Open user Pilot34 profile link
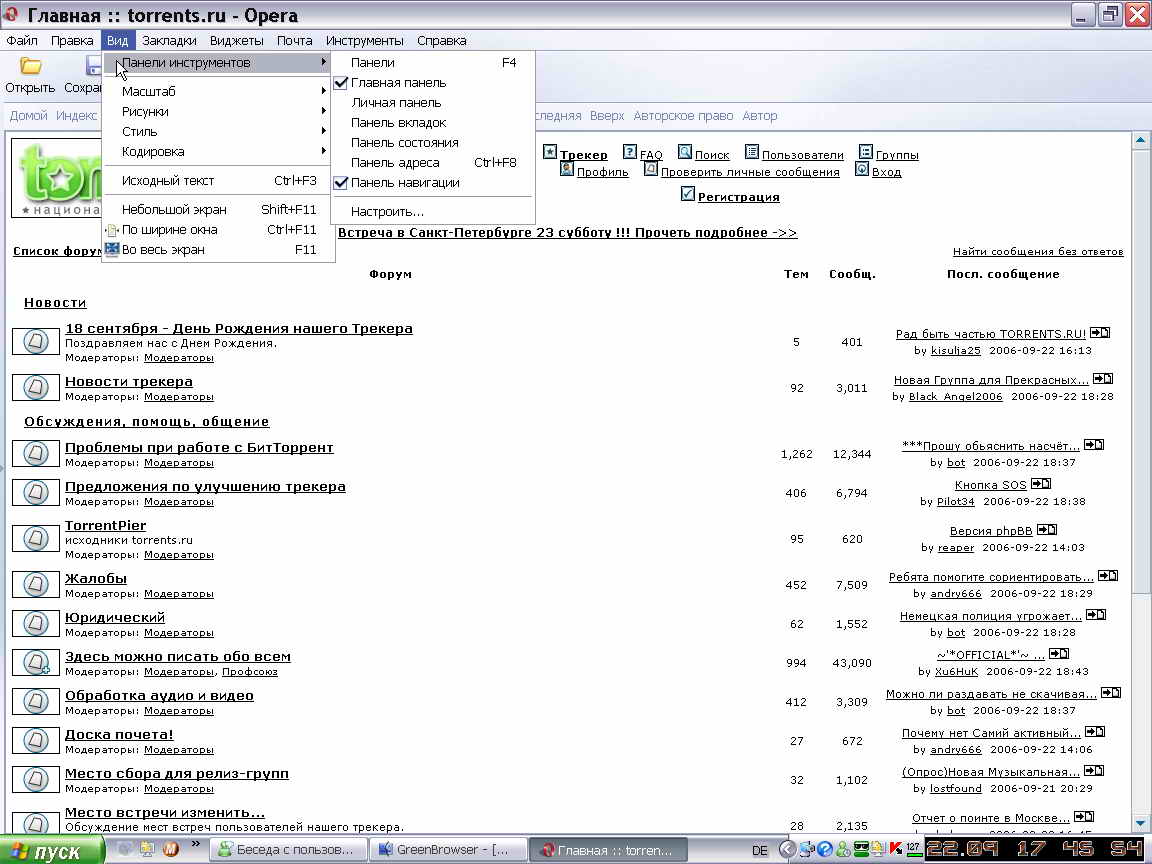 point(956,502)
